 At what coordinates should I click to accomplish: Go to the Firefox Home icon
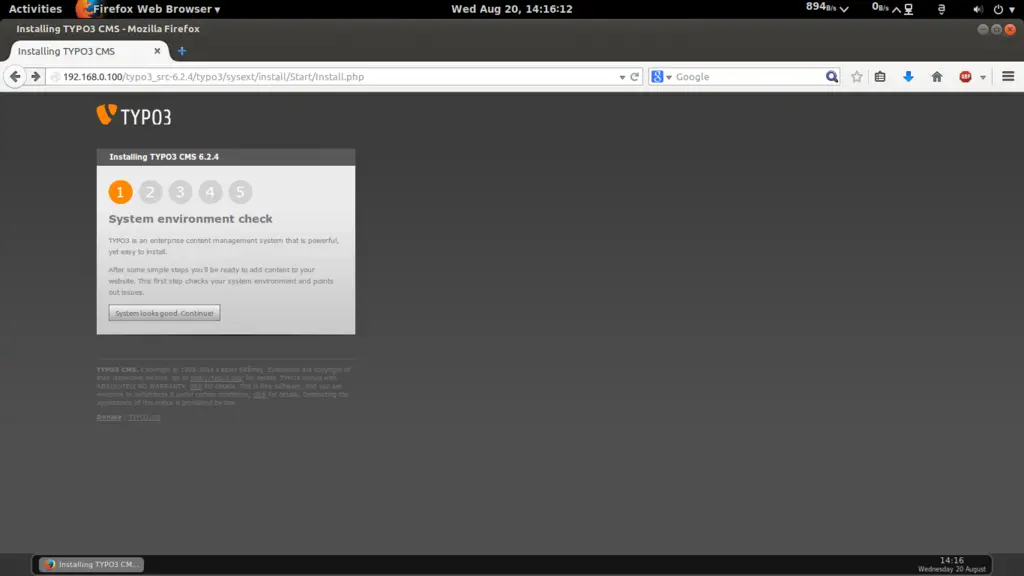pyautogui.click(x=936, y=76)
